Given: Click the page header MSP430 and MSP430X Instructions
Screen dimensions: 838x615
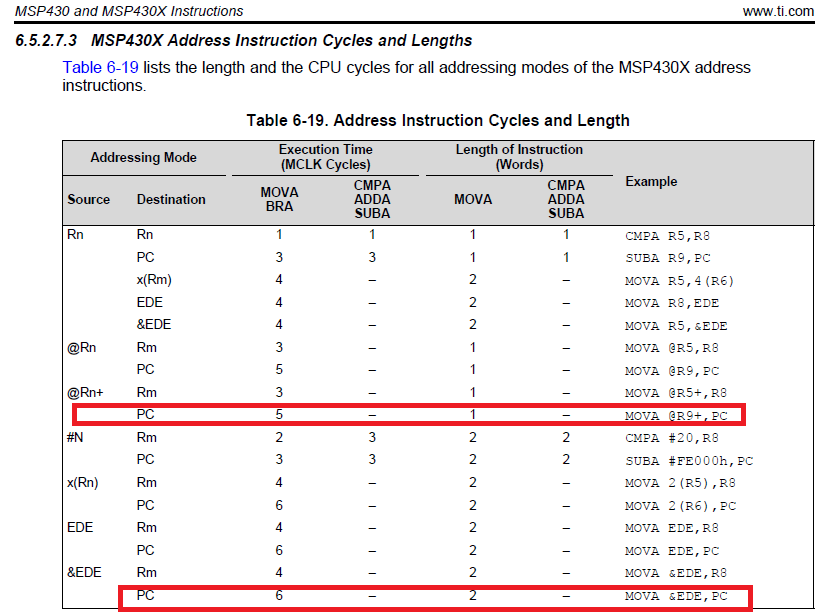Looking at the screenshot, I should point(129,11).
